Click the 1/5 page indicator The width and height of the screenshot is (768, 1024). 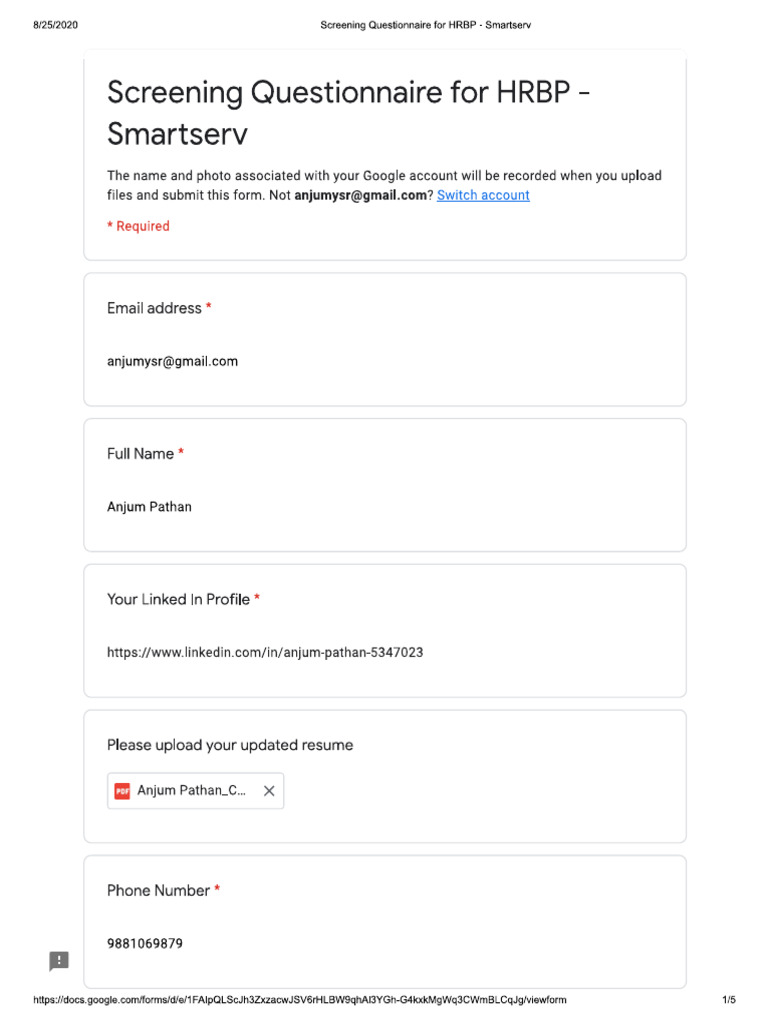tap(728, 1000)
